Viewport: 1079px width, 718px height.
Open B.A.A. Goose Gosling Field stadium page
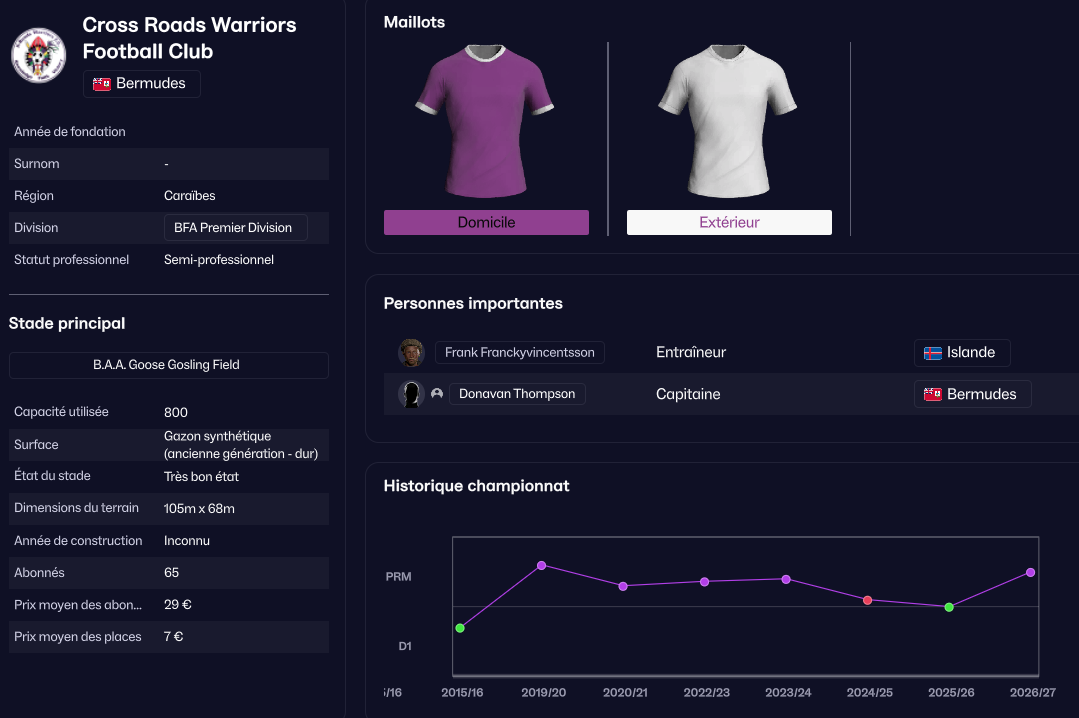tap(168, 365)
